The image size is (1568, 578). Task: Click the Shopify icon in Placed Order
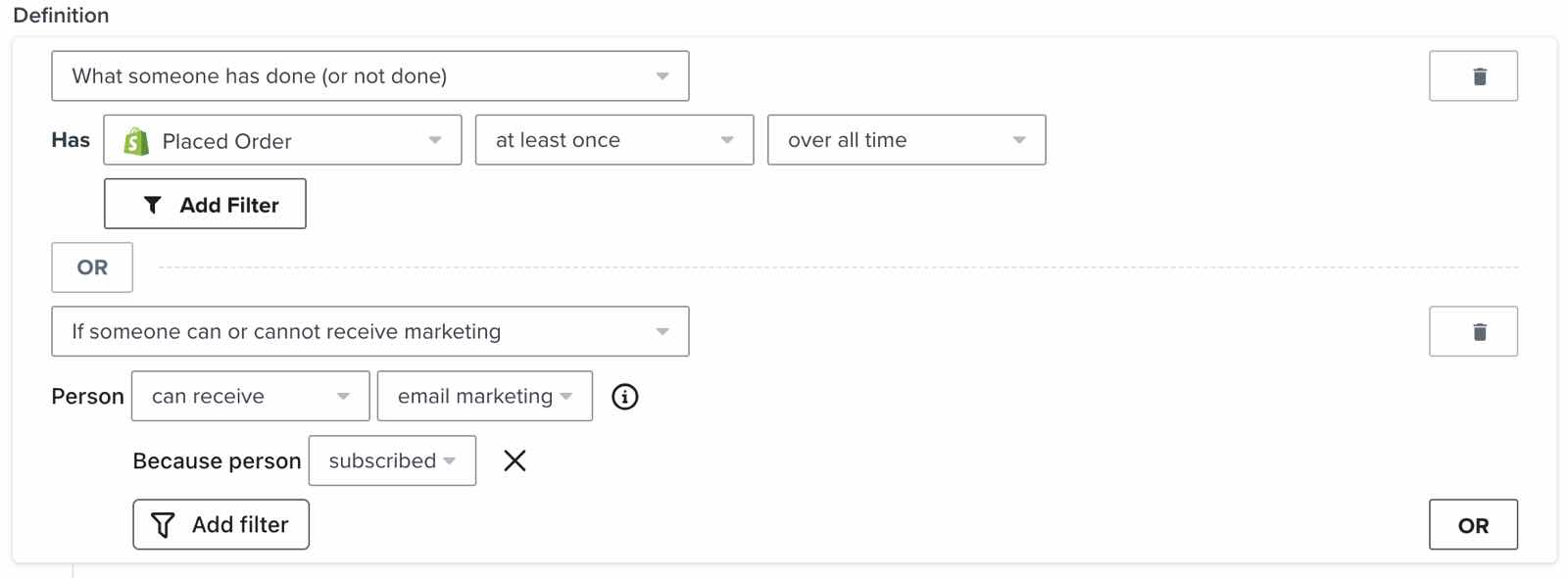pos(136,141)
